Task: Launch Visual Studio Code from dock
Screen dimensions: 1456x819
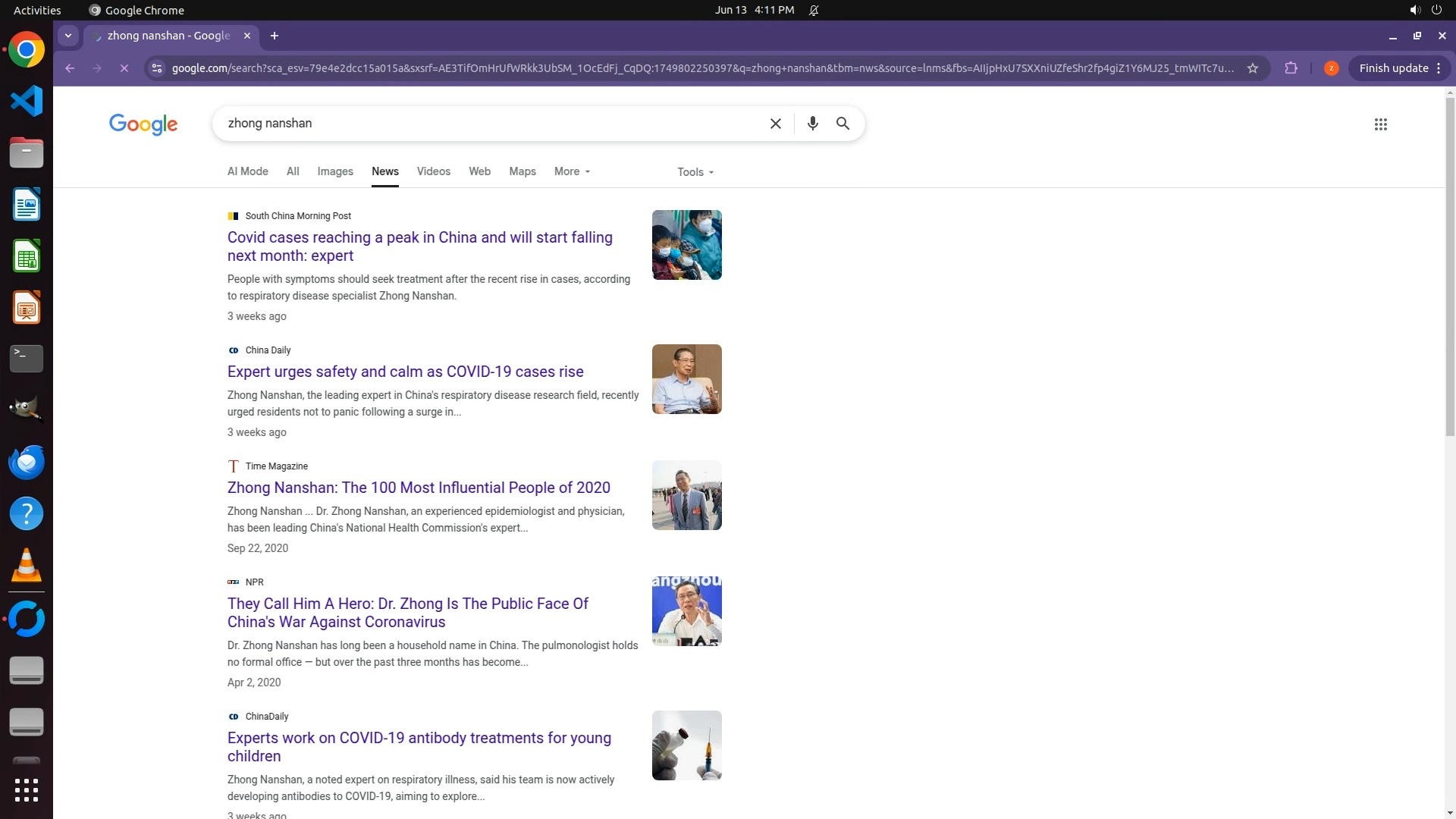Action: [x=27, y=101]
